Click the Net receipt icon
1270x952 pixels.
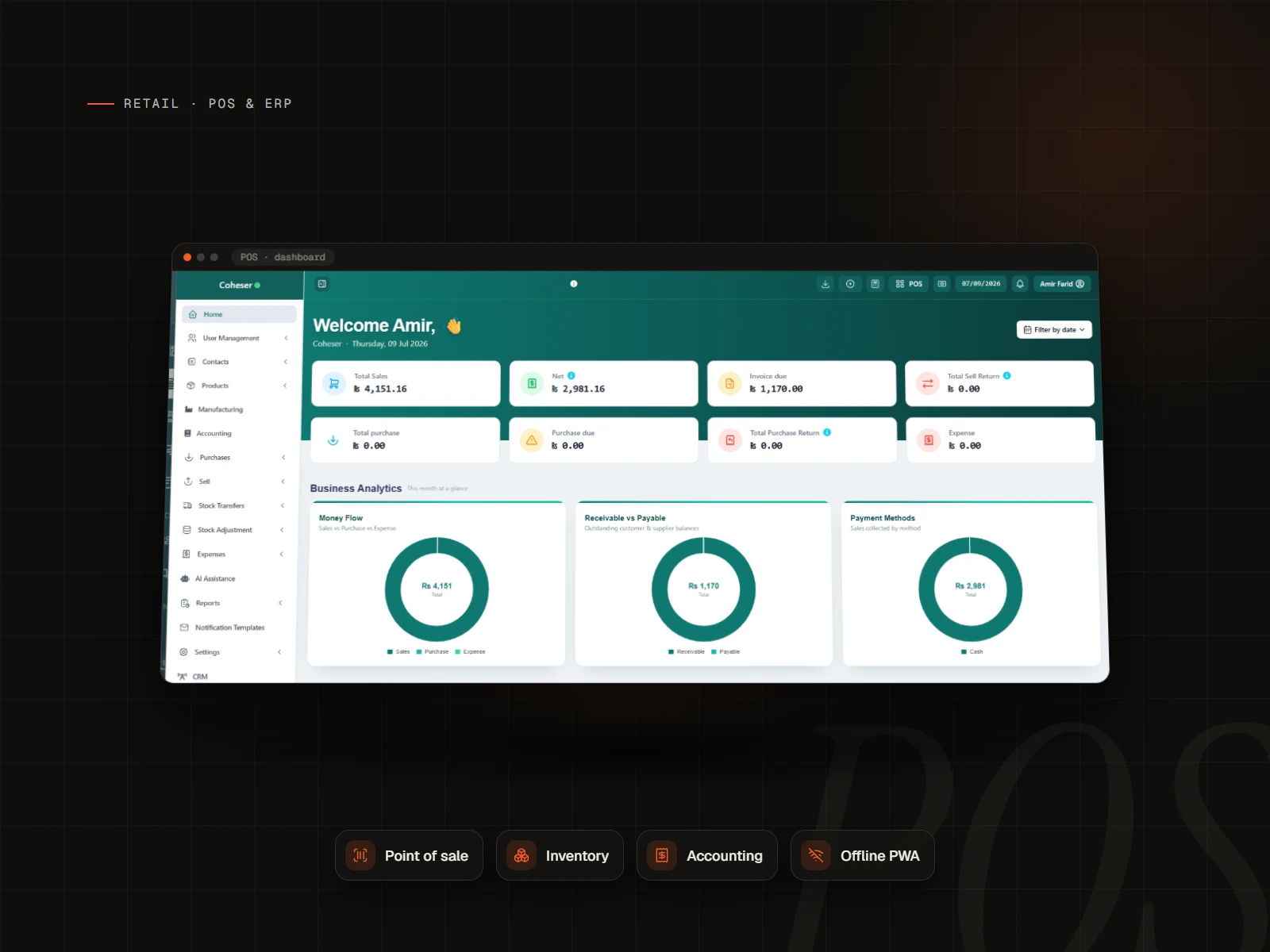click(532, 383)
